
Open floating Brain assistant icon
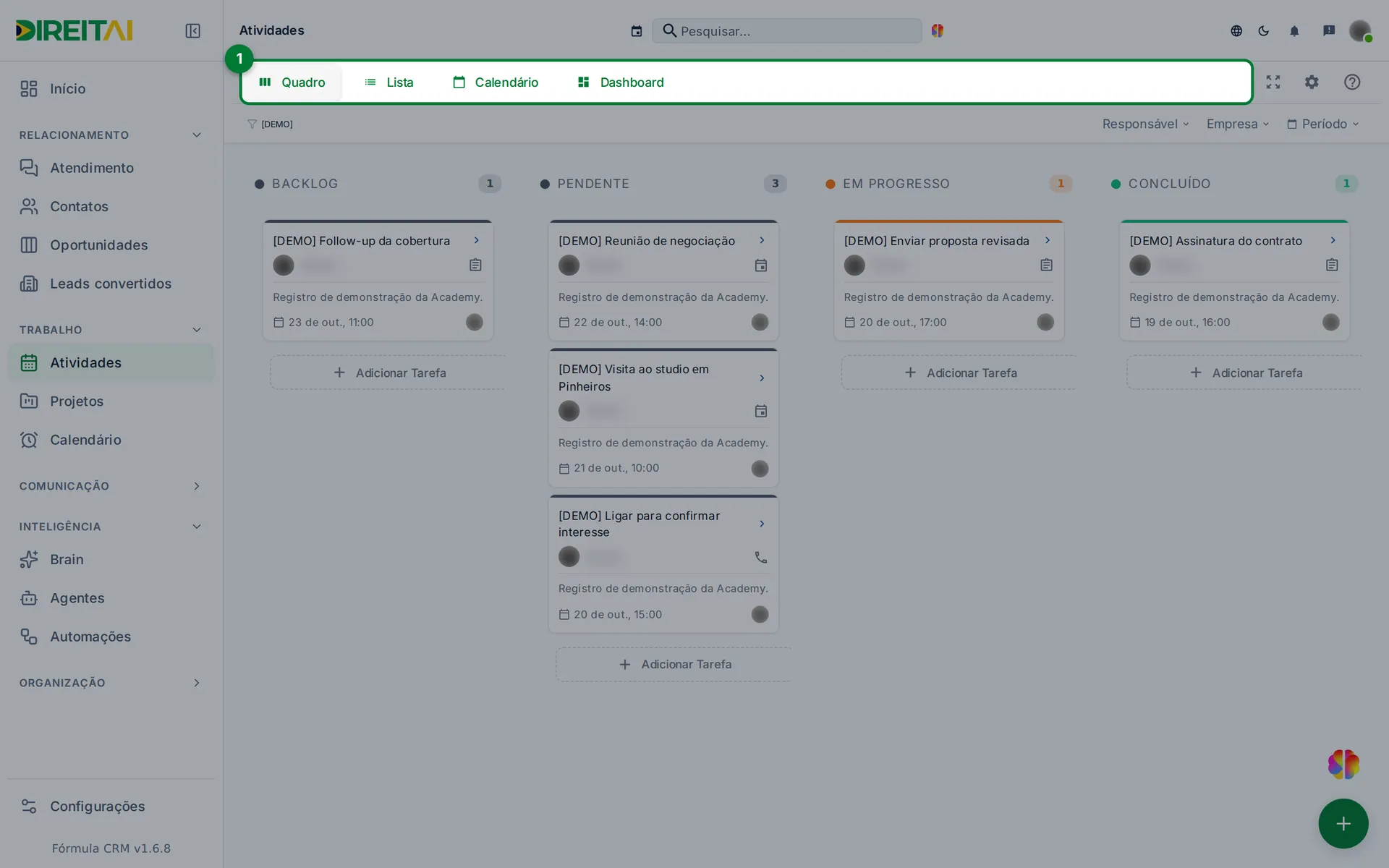[x=1343, y=765]
